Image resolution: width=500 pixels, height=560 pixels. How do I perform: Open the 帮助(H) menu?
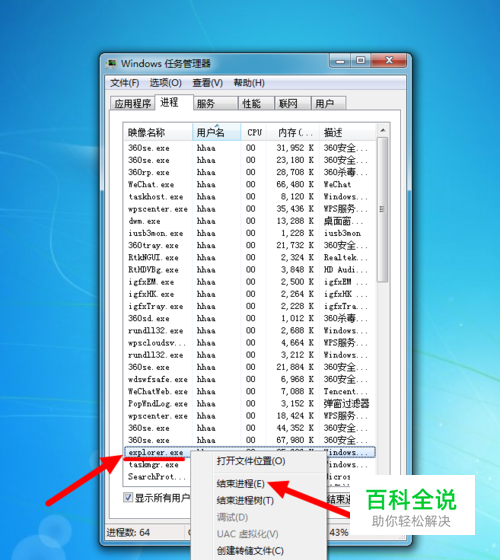(249, 83)
